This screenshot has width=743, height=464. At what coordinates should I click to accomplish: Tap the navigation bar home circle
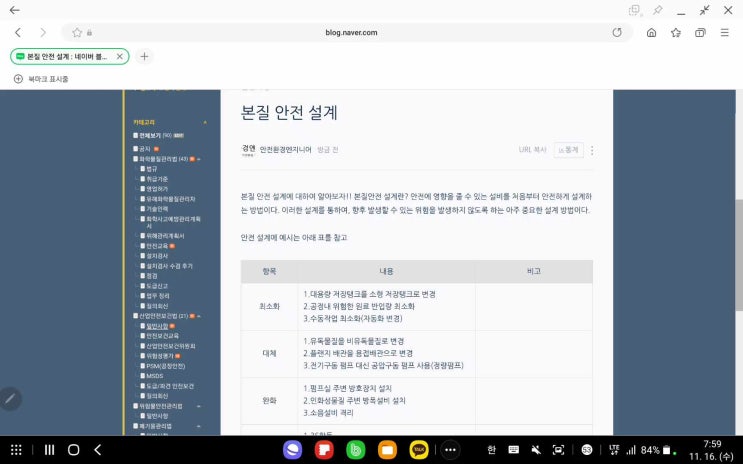click(x=73, y=450)
